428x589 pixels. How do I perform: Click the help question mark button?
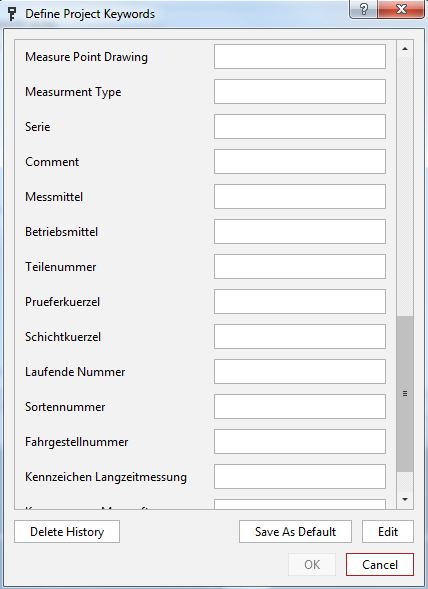[x=363, y=9]
